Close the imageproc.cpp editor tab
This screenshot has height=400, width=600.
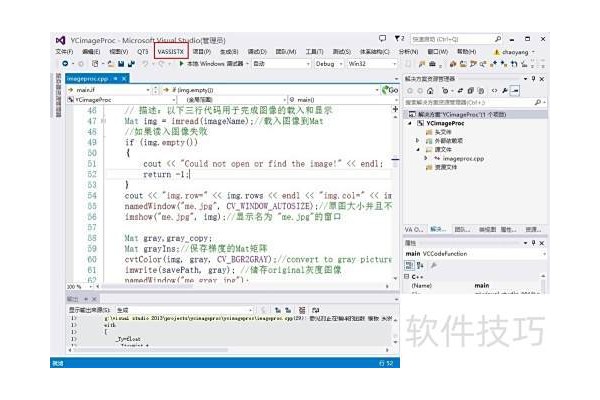(124, 78)
